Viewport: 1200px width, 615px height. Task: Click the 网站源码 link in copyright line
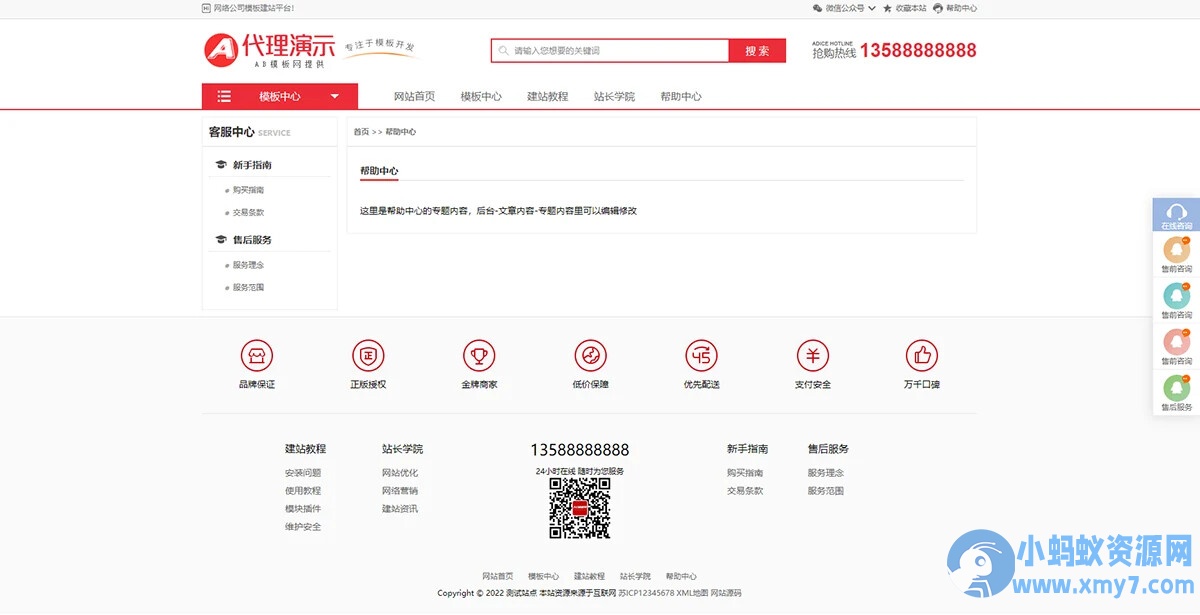click(726, 593)
